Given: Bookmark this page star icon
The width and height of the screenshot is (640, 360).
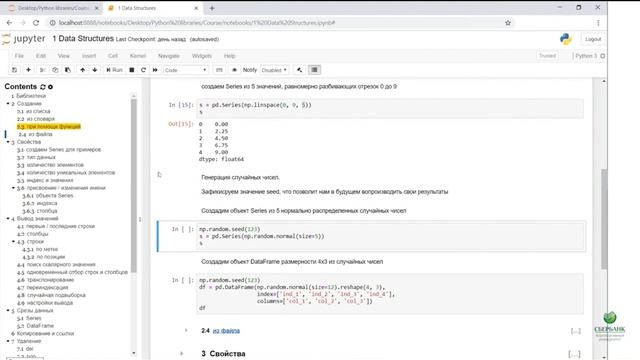Looking at the screenshot, I should click(x=508, y=23).
